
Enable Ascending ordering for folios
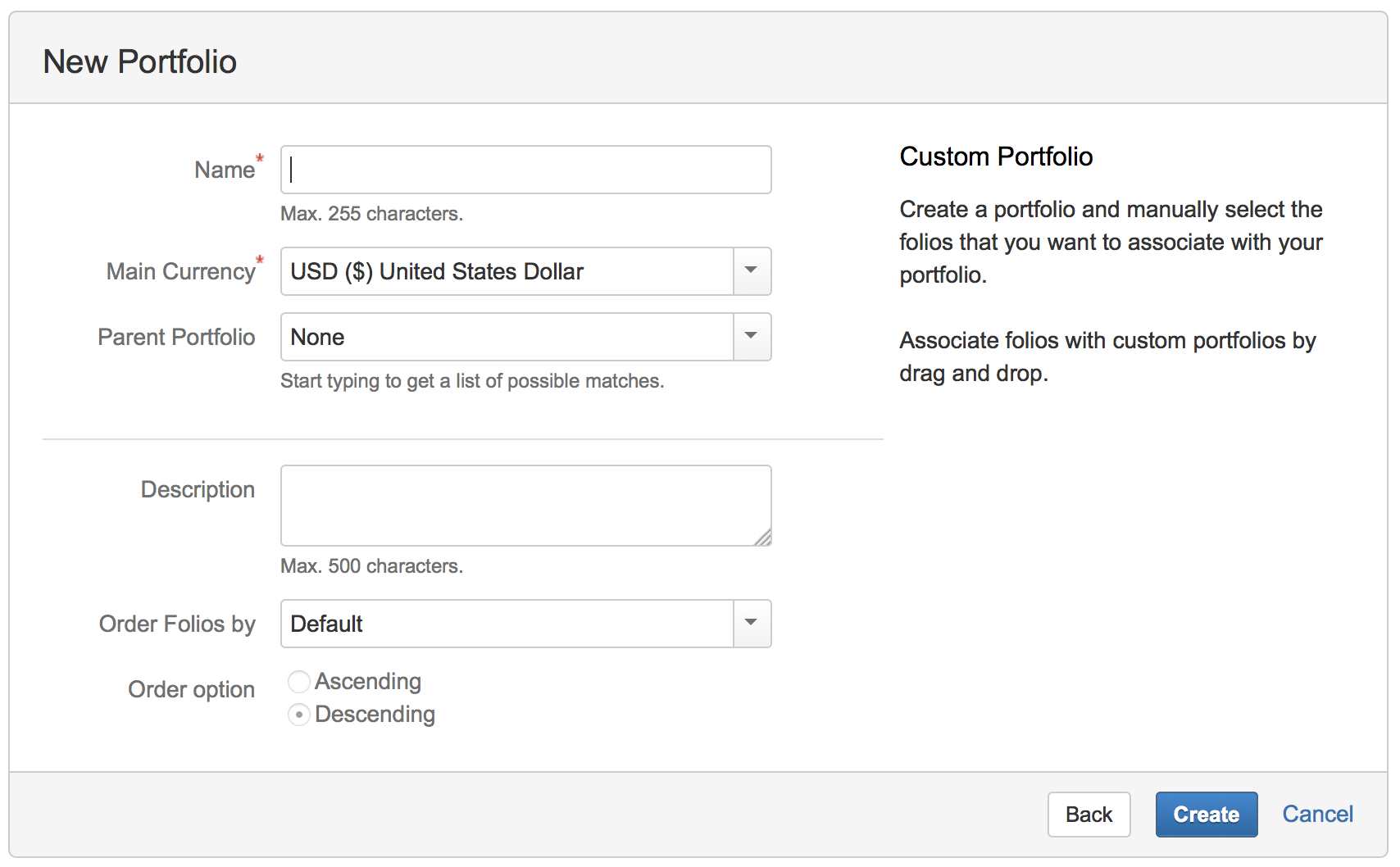tap(299, 681)
